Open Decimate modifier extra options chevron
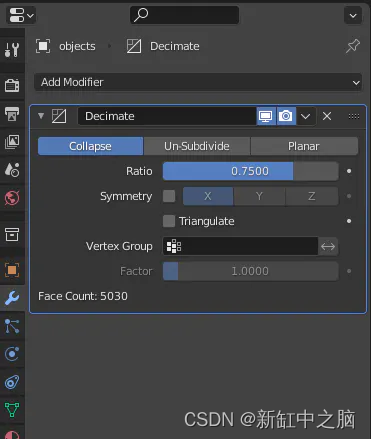This screenshot has height=439, width=371. click(x=305, y=116)
